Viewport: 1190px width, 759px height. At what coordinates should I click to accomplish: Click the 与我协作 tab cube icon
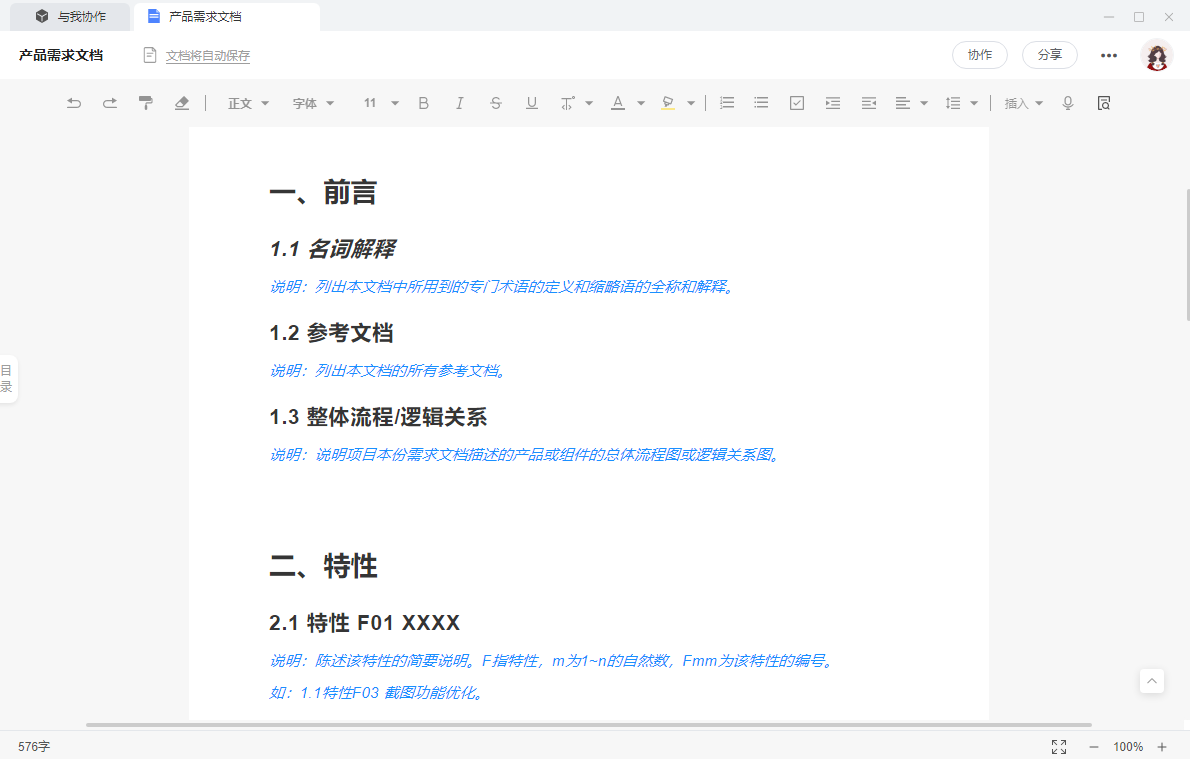42,17
